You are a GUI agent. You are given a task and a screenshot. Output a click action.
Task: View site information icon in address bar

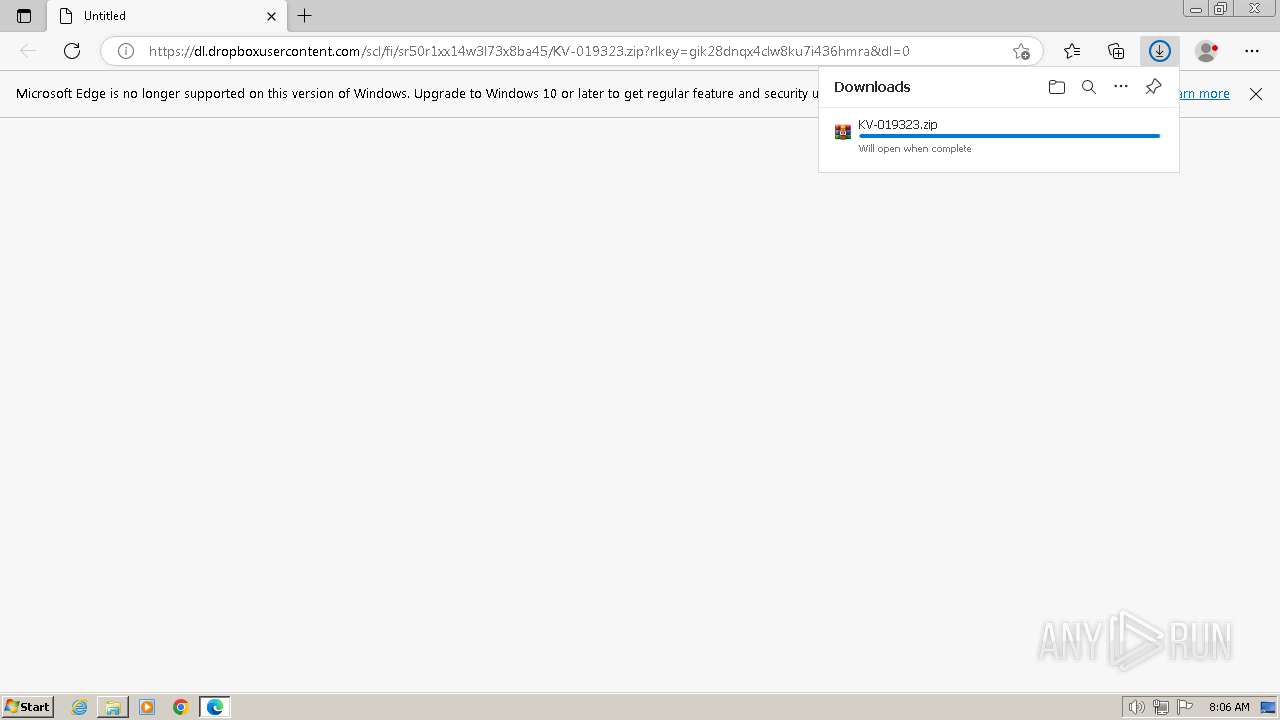[126, 51]
